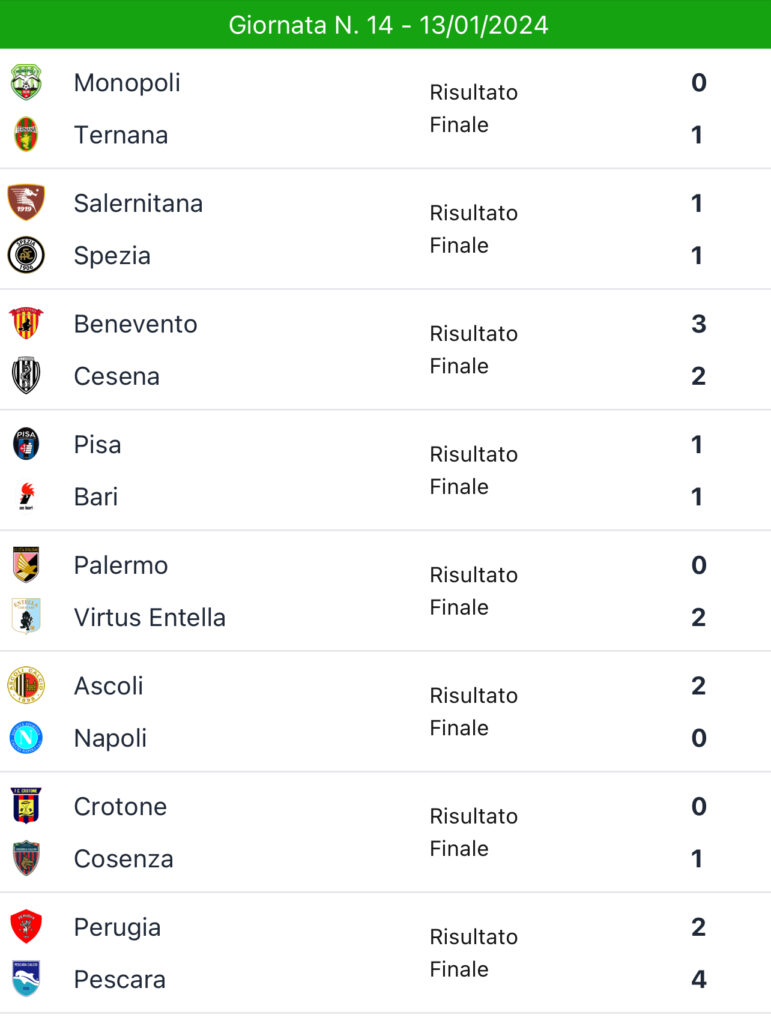The height and width of the screenshot is (1024, 771).
Task: Click Risultato Finale for Benevento–Cesena match
Action: click(x=473, y=350)
